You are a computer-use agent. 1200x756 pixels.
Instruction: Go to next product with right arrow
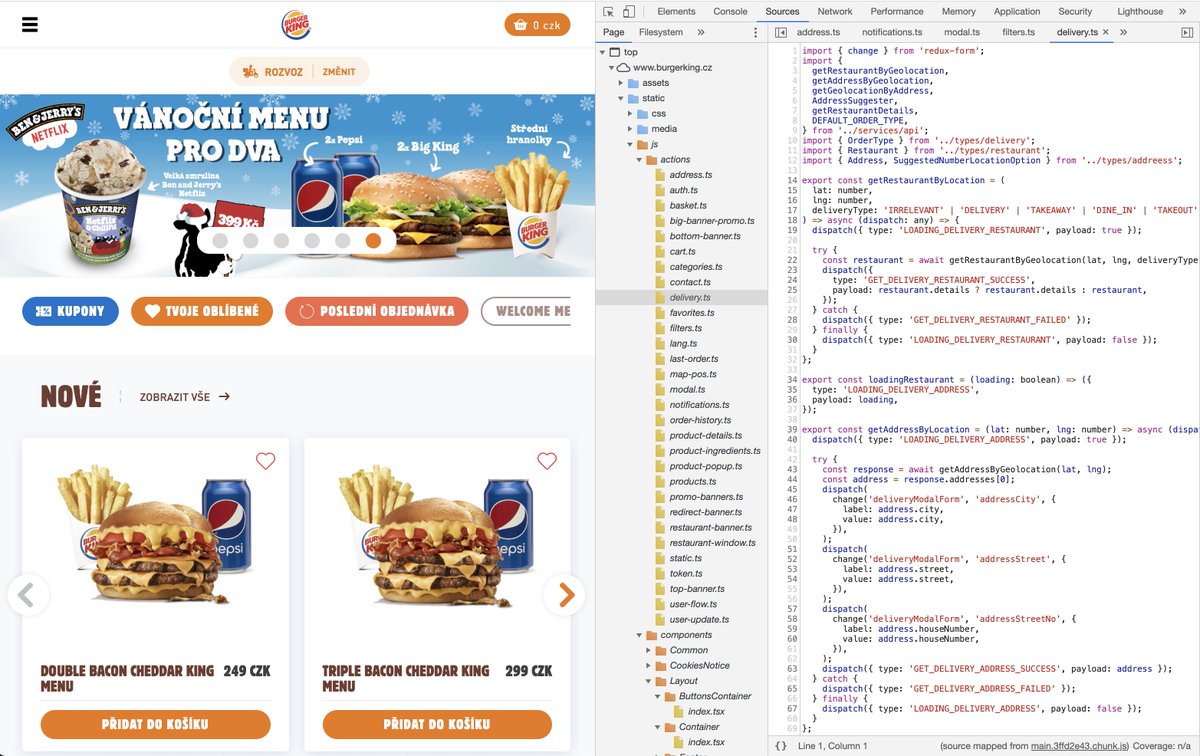click(565, 595)
